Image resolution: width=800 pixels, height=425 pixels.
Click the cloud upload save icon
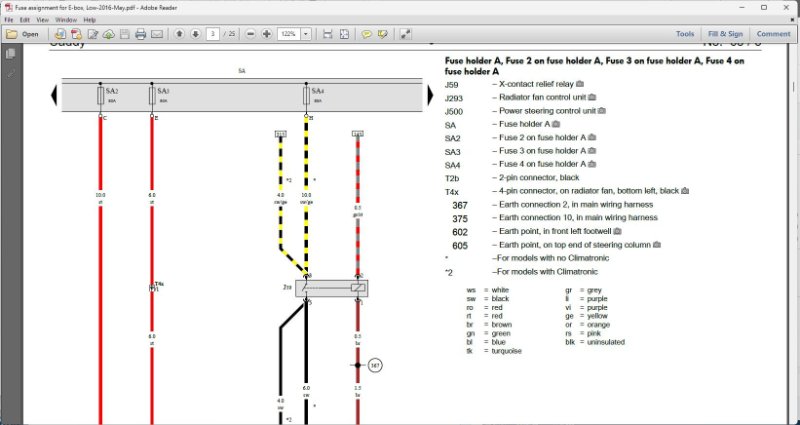point(109,34)
